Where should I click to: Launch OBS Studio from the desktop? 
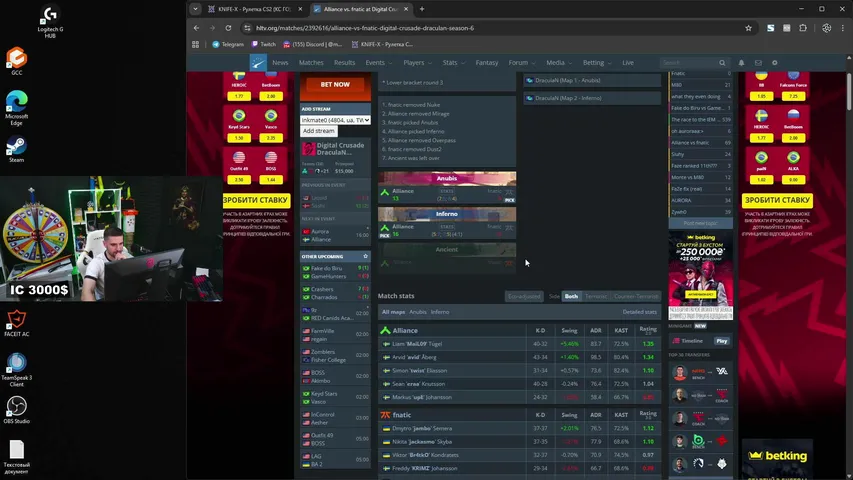point(16,409)
